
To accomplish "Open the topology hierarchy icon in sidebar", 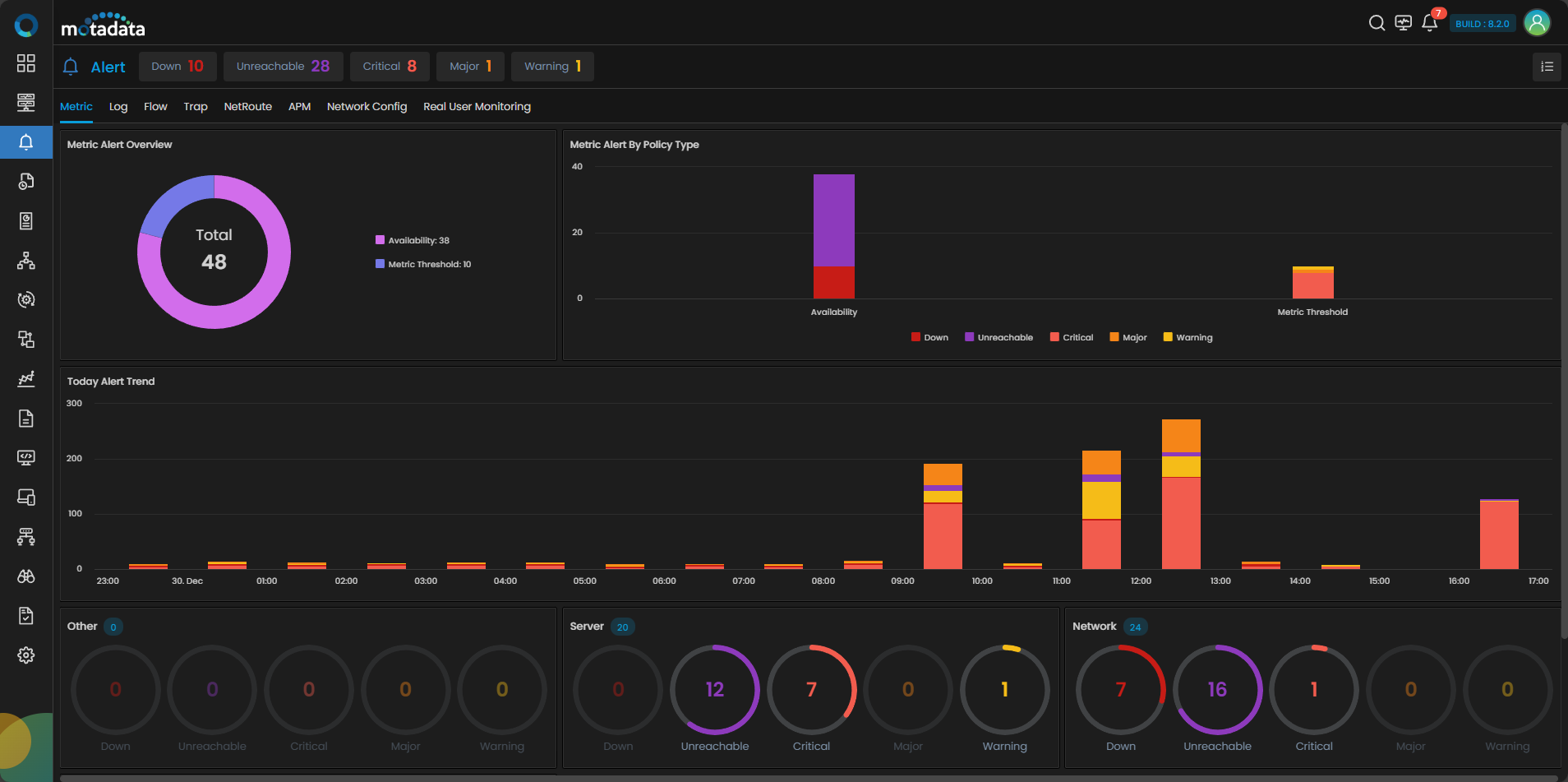I will tap(26, 261).
